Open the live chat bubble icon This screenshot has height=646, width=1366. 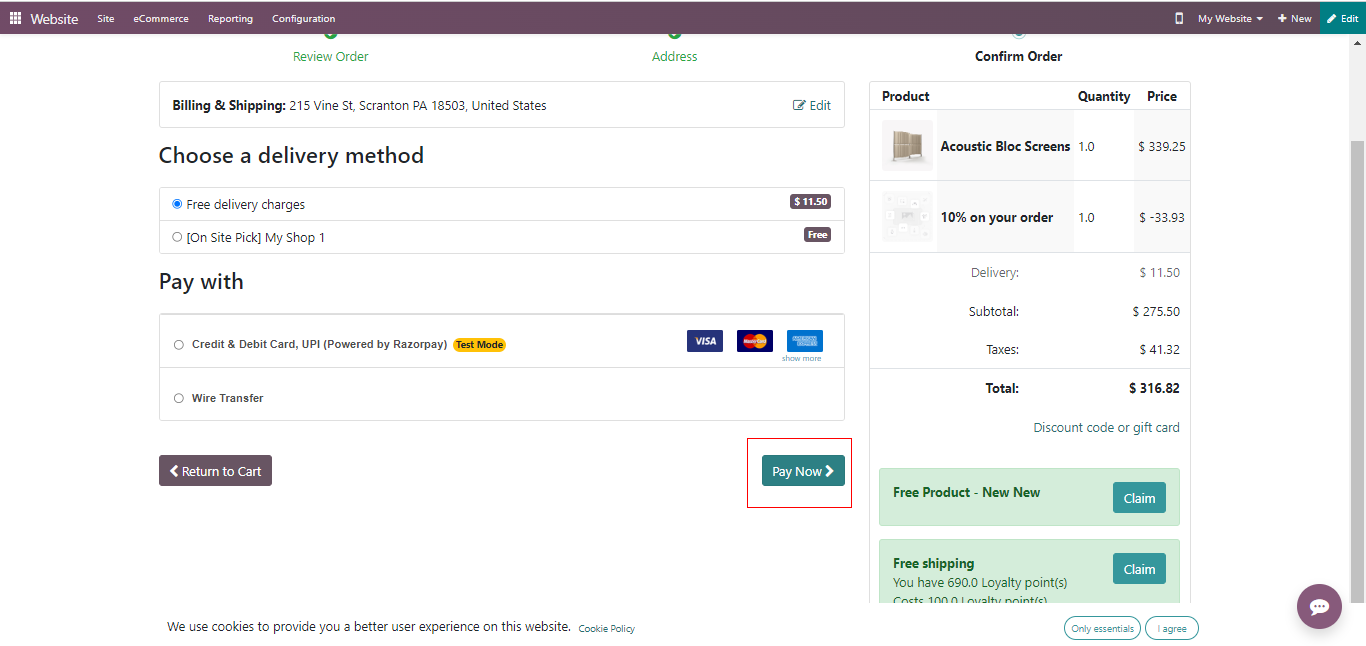[x=1319, y=606]
